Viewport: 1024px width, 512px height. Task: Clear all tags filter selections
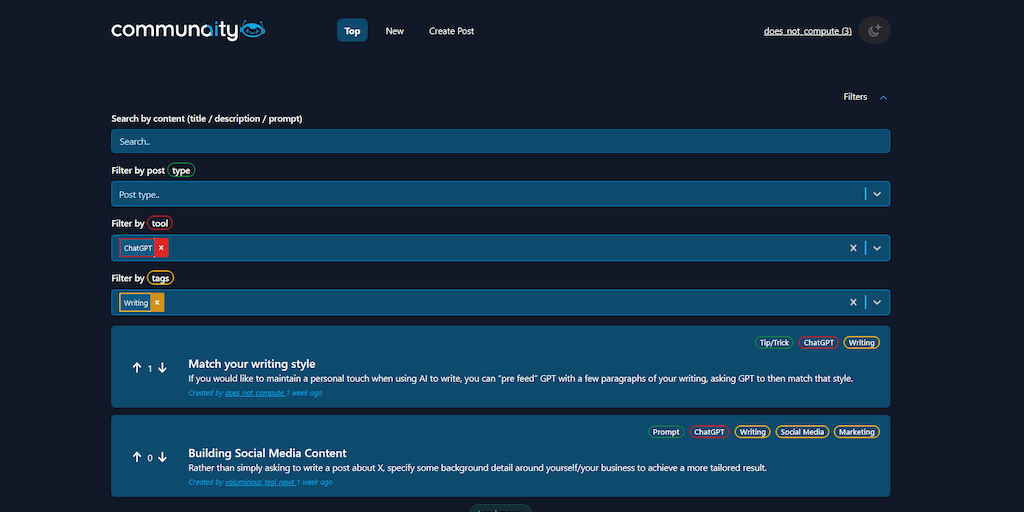(x=853, y=302)
